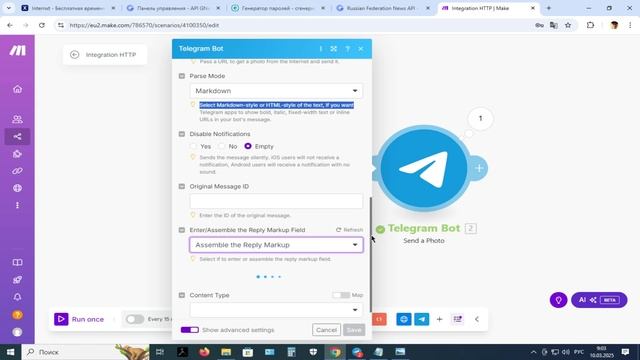Open the orange tools bracket icon
The height and width of the screenshot is (360, 640).
click(379, 319)
